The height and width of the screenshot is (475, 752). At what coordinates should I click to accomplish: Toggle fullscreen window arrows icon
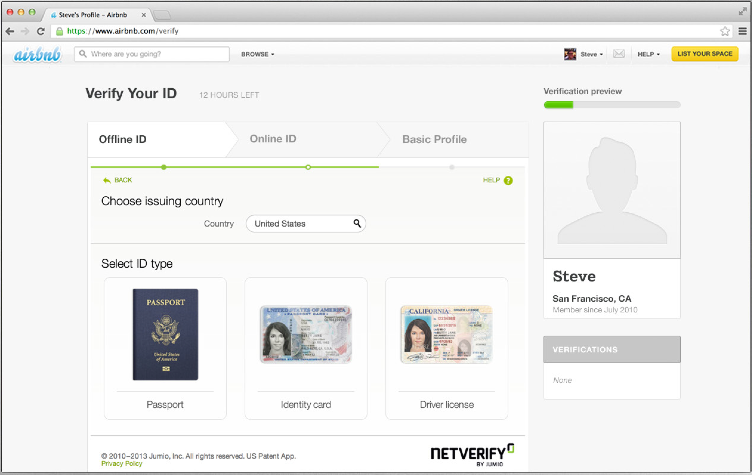coord(743,11)
